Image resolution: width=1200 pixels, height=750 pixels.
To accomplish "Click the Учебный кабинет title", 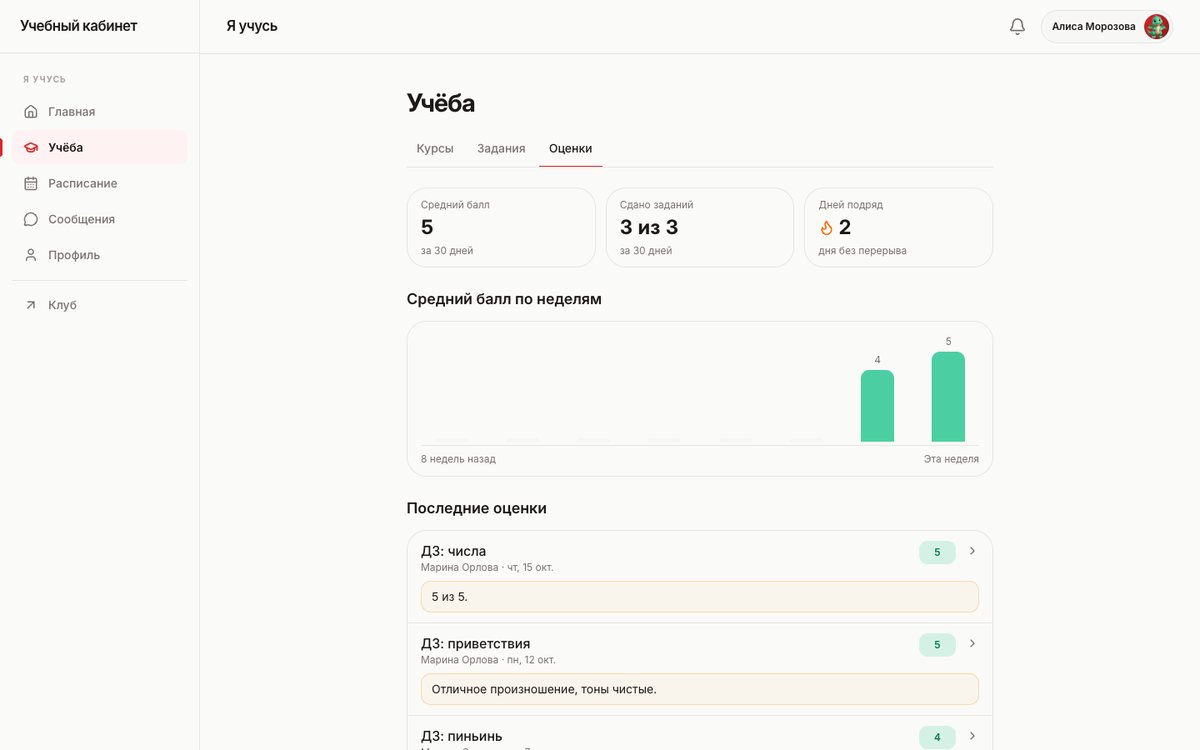I will [x=79, y=26].
